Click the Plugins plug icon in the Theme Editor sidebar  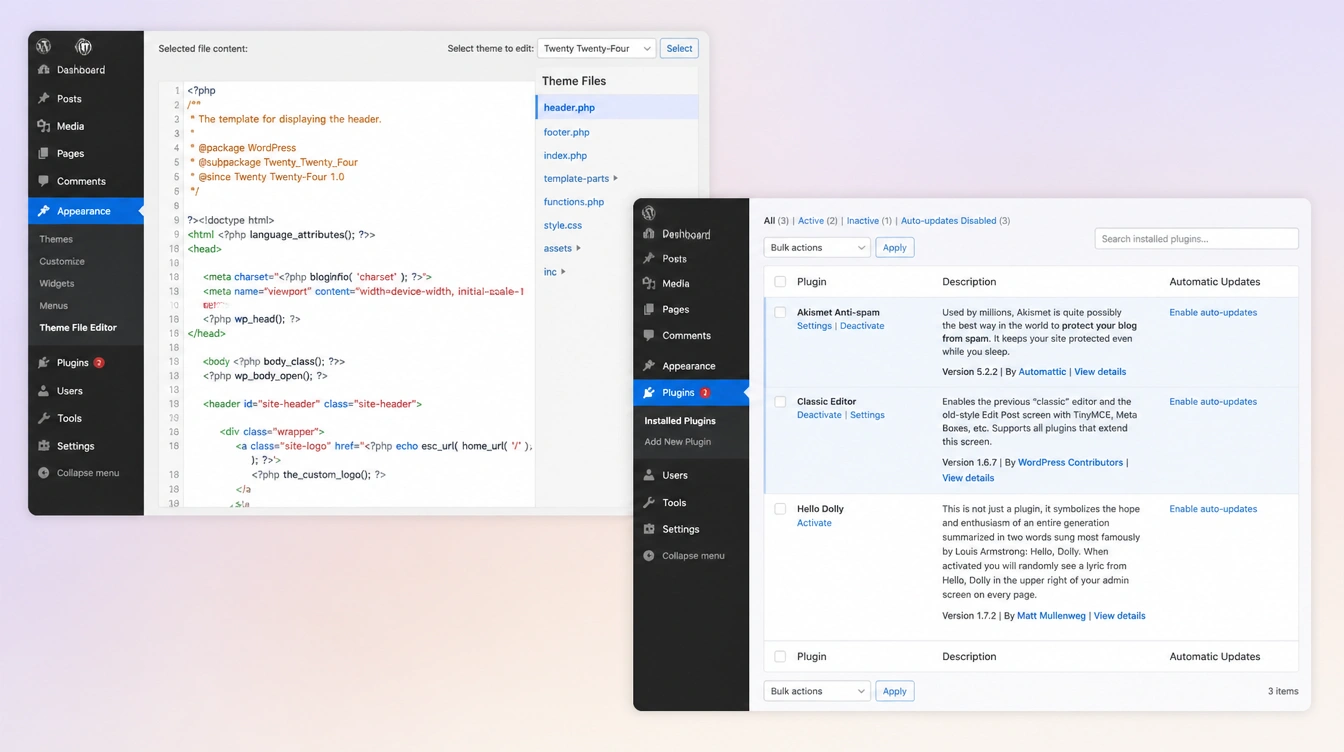pyautogui.click(x=44, y=363)
